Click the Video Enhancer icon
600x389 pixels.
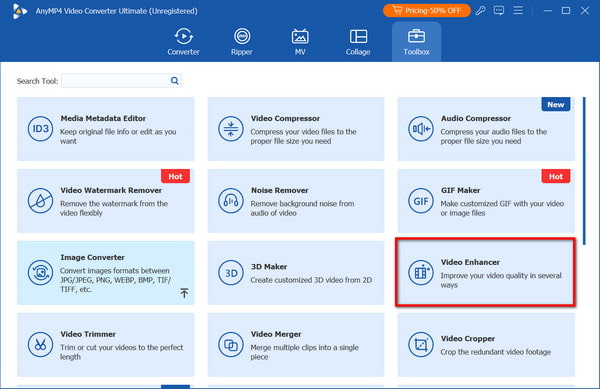tap(421, 273)
